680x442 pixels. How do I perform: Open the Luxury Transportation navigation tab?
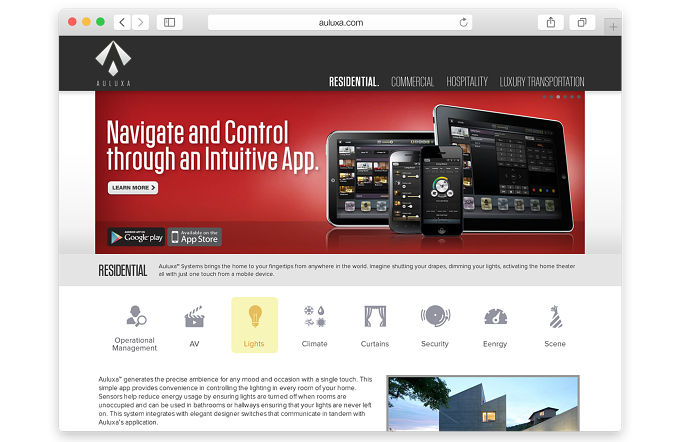(x=542, y=82)
